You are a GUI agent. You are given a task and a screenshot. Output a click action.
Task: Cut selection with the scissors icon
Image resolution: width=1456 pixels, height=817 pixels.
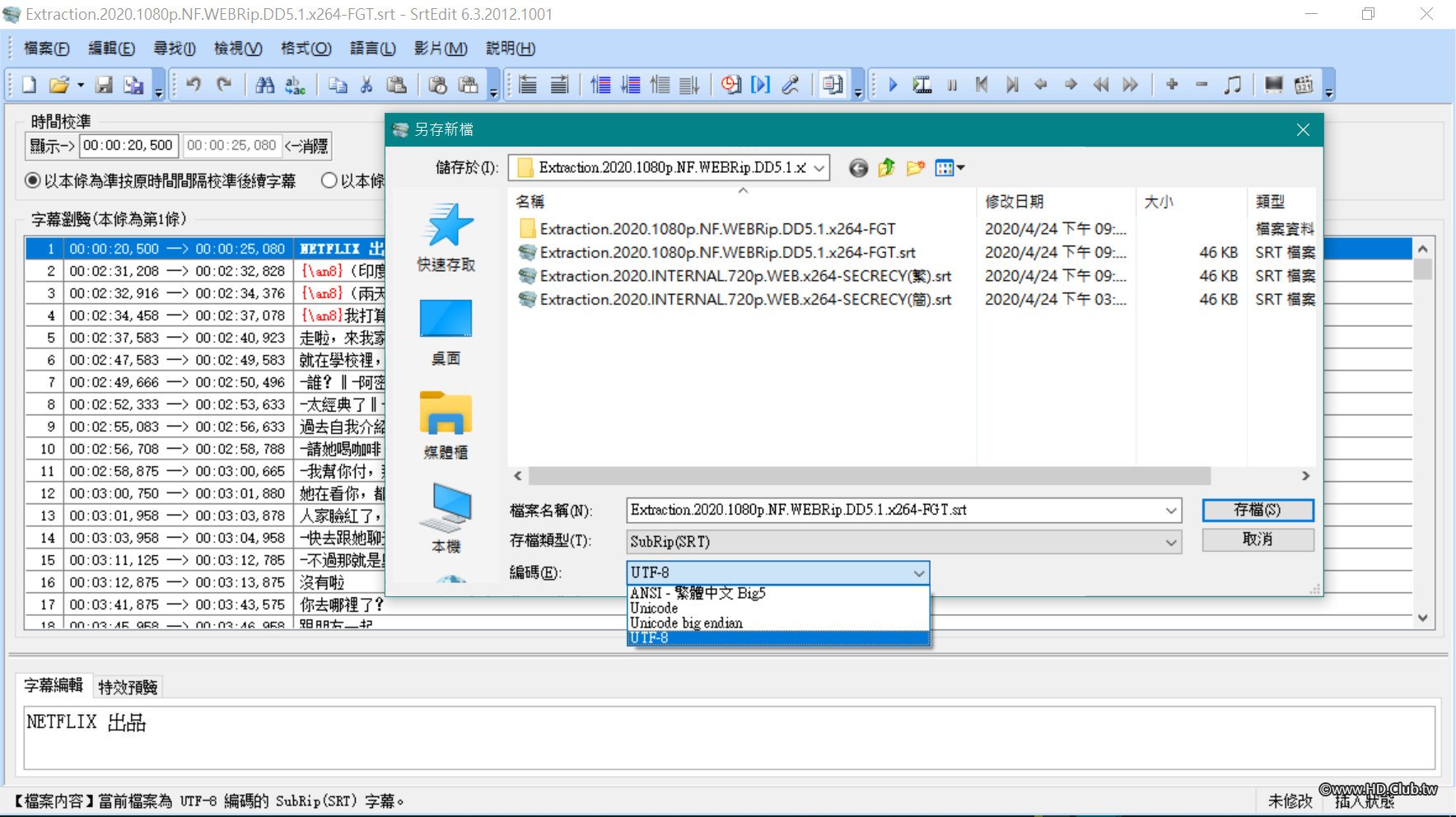pyautogui.click(x=366, y=85)
